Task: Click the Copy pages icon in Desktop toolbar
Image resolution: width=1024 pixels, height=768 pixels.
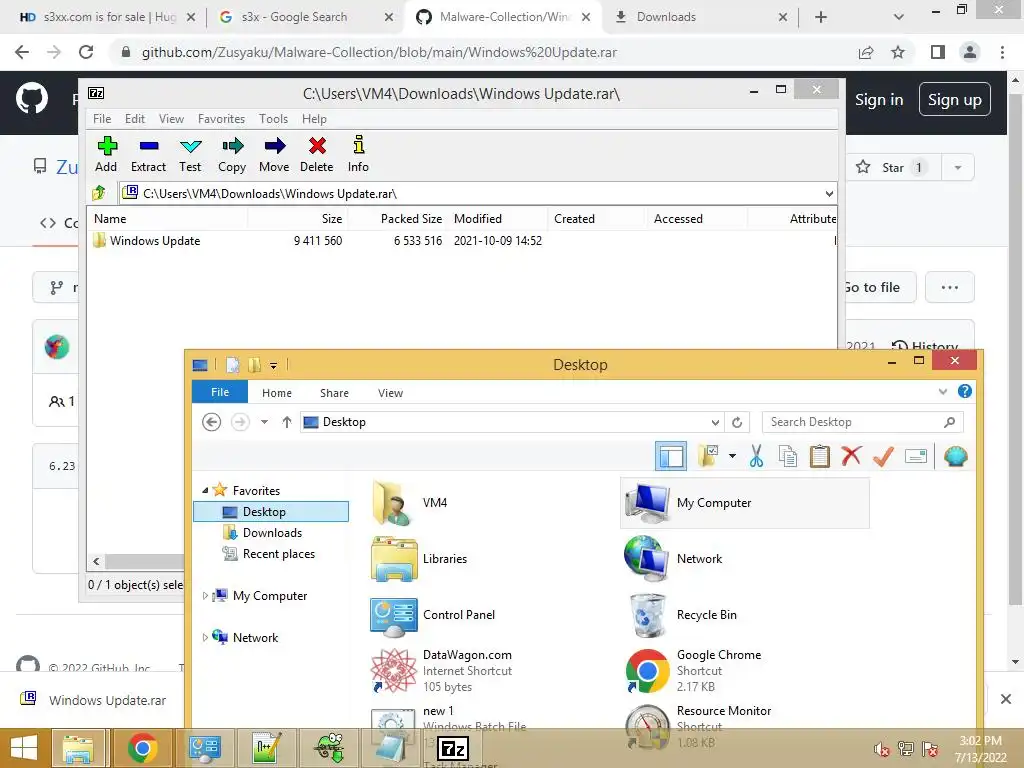Action: pos(788,456)
